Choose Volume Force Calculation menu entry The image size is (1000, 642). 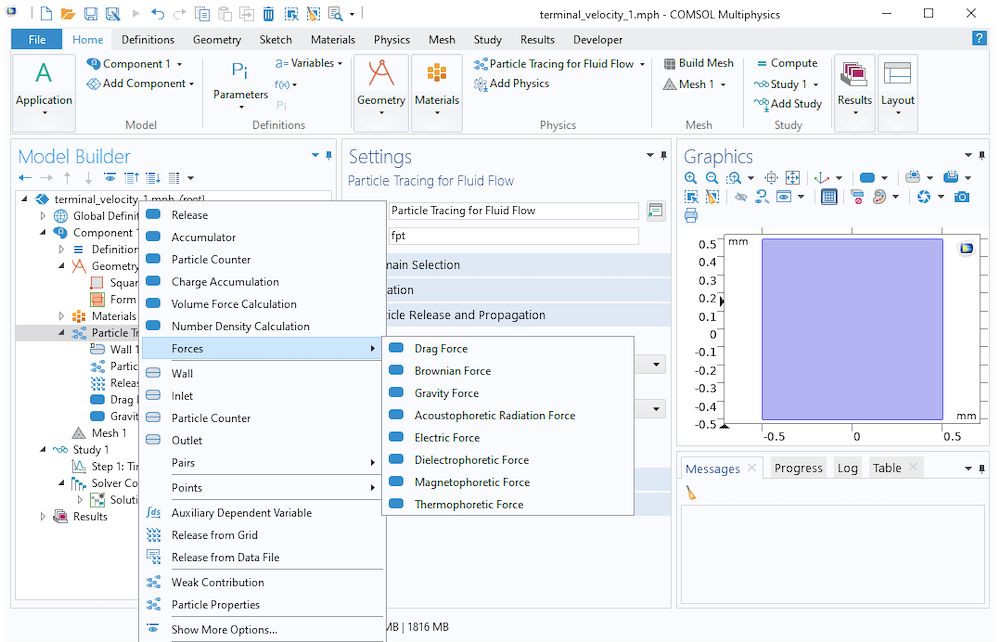tap(262, 304)
